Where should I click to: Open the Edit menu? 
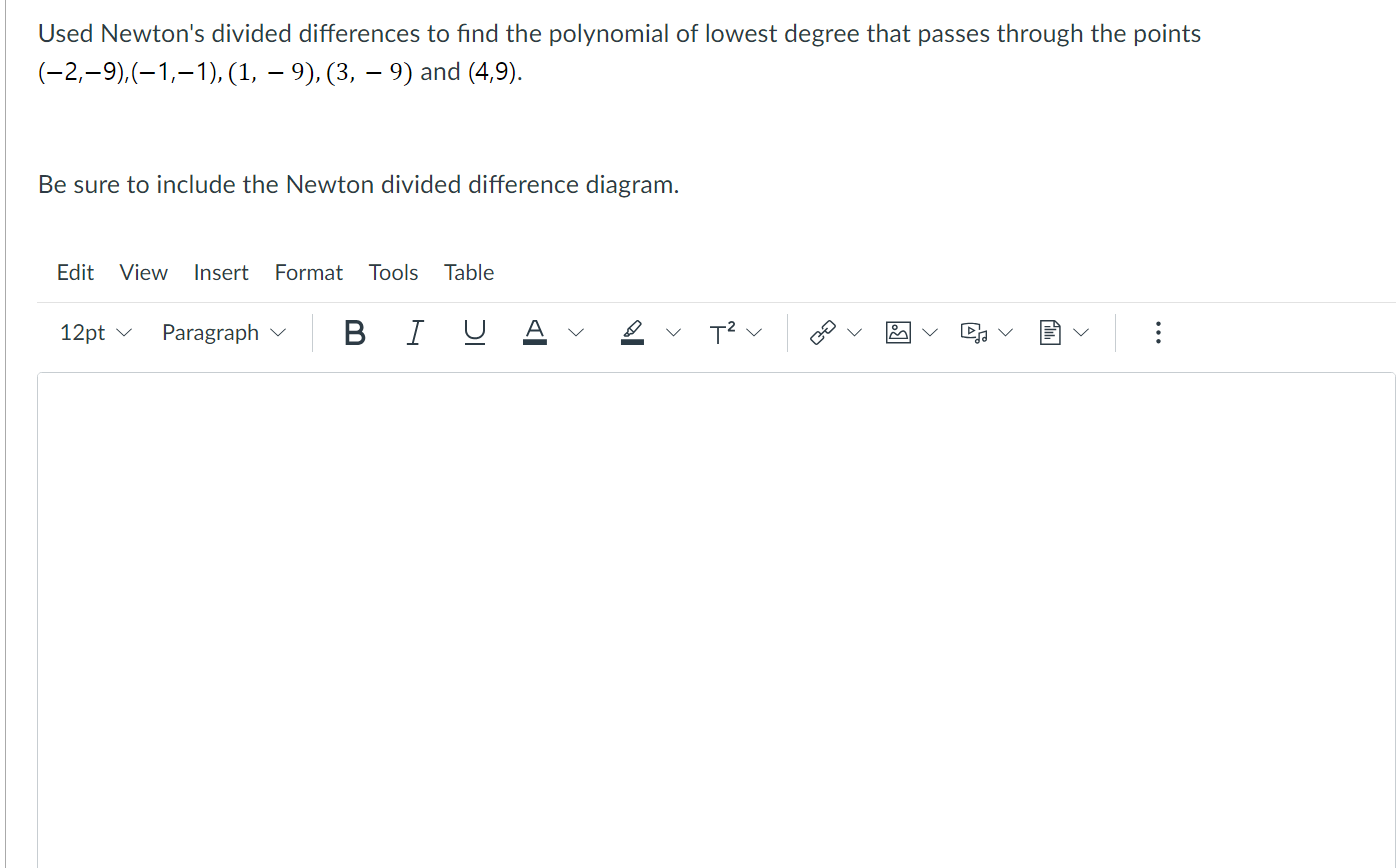click(x=75, y=272)
